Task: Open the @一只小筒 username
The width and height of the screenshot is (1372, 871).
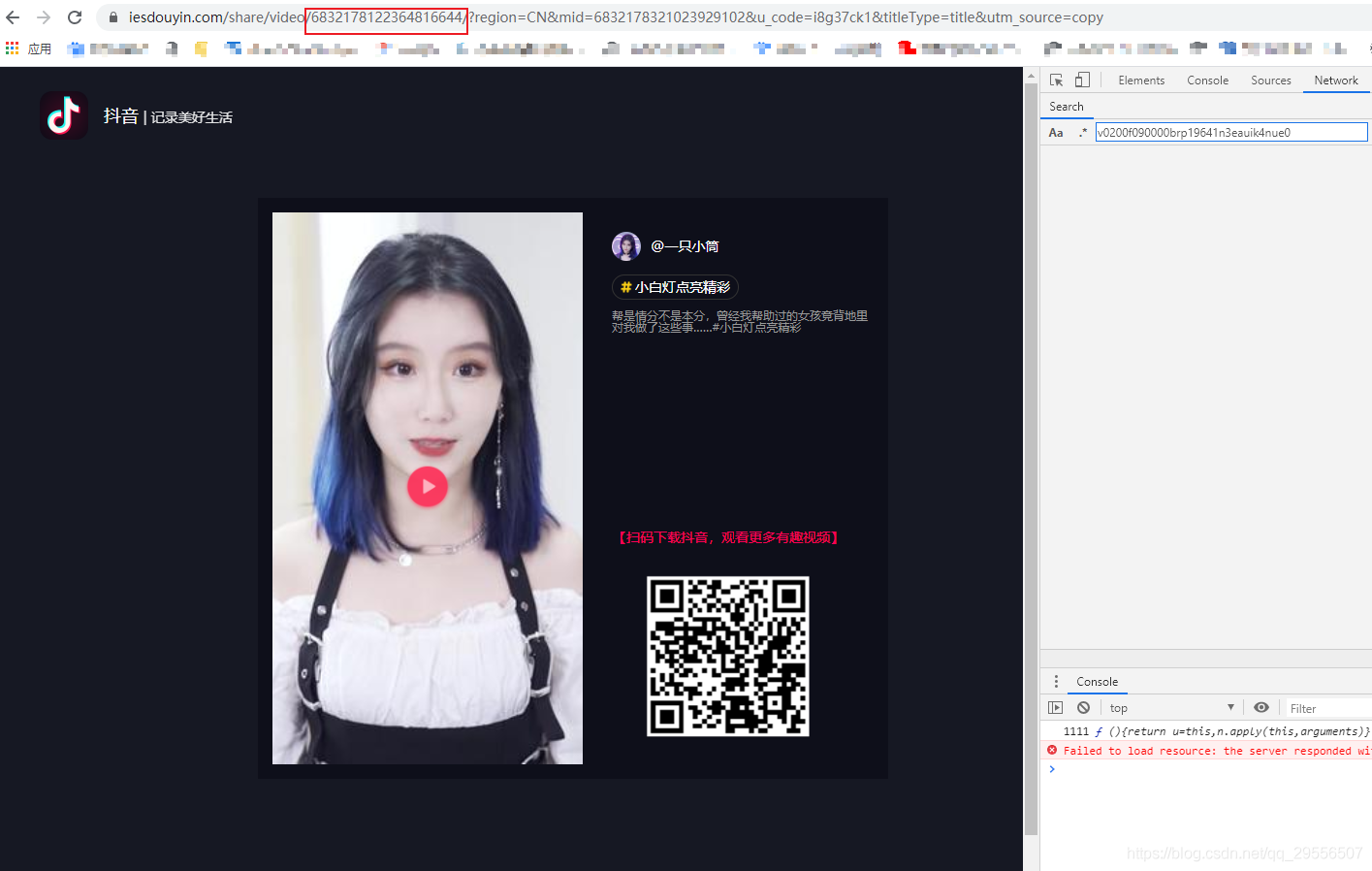Action: click(685, 246)
